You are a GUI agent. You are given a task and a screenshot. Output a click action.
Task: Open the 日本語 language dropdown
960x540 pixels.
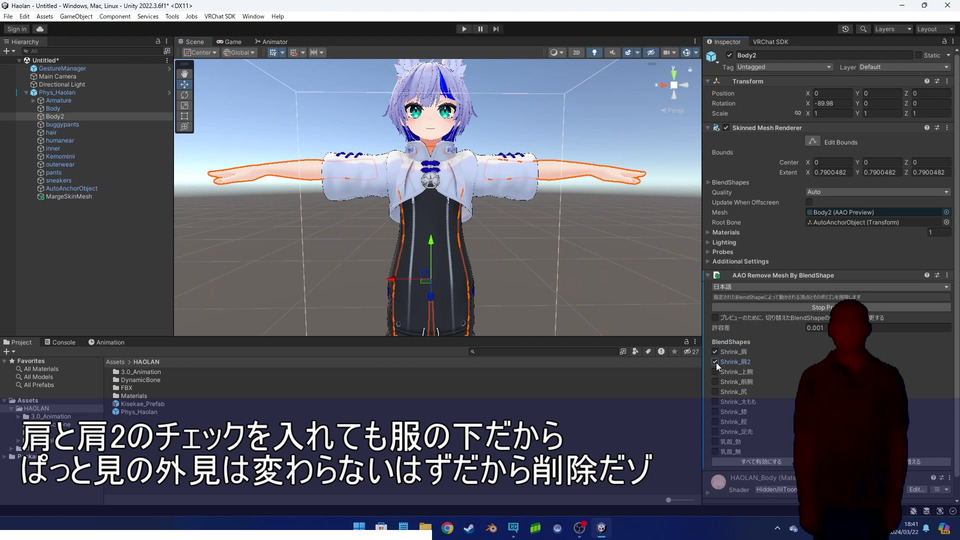coord(831,287)
